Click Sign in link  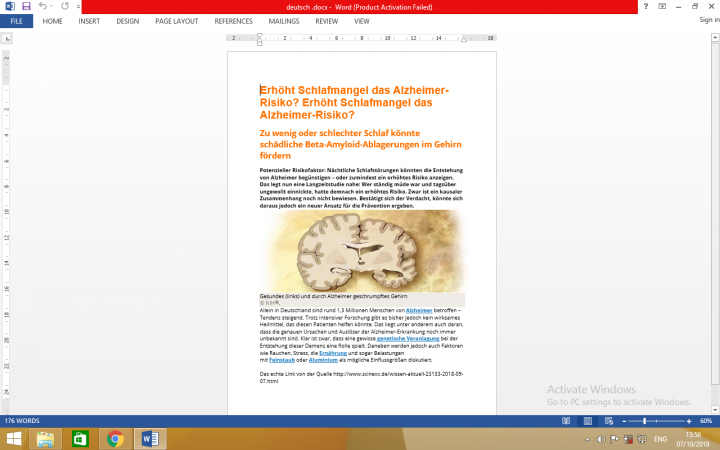(x=709, y=20)
